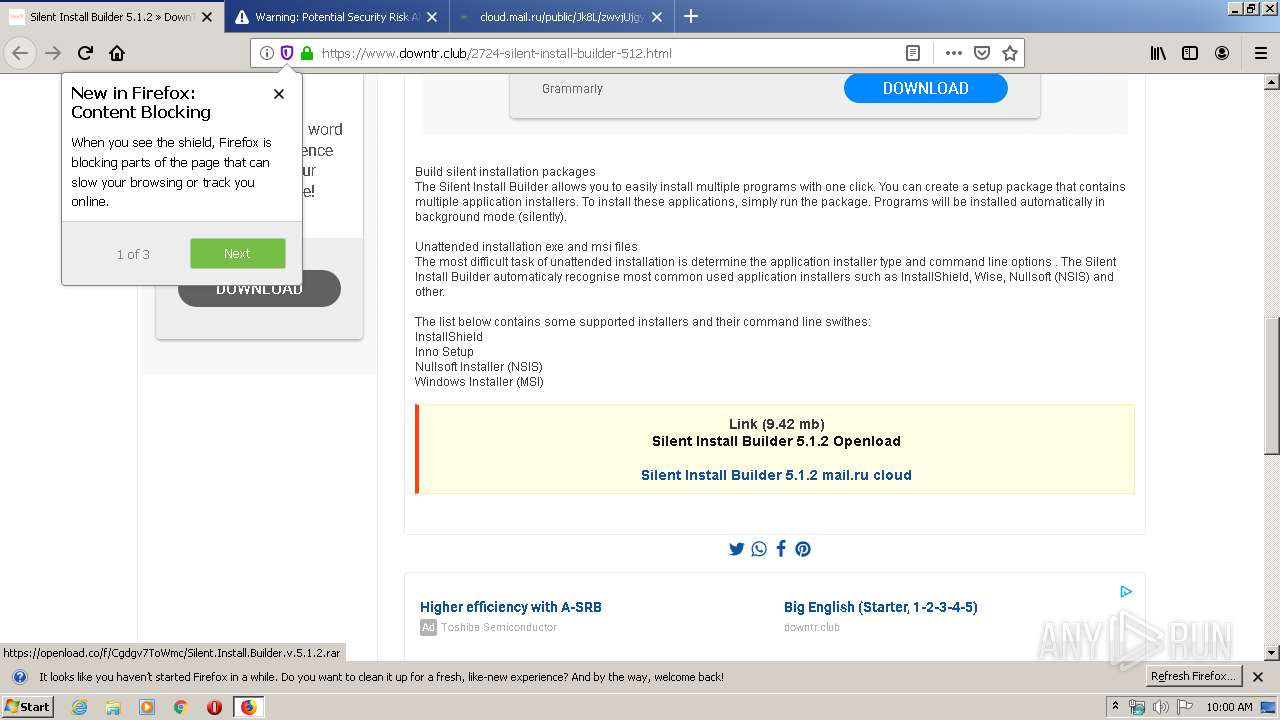
Task: Click the blue Grammarly DOWNLOAD button
Action: click(x=926, y=88)
